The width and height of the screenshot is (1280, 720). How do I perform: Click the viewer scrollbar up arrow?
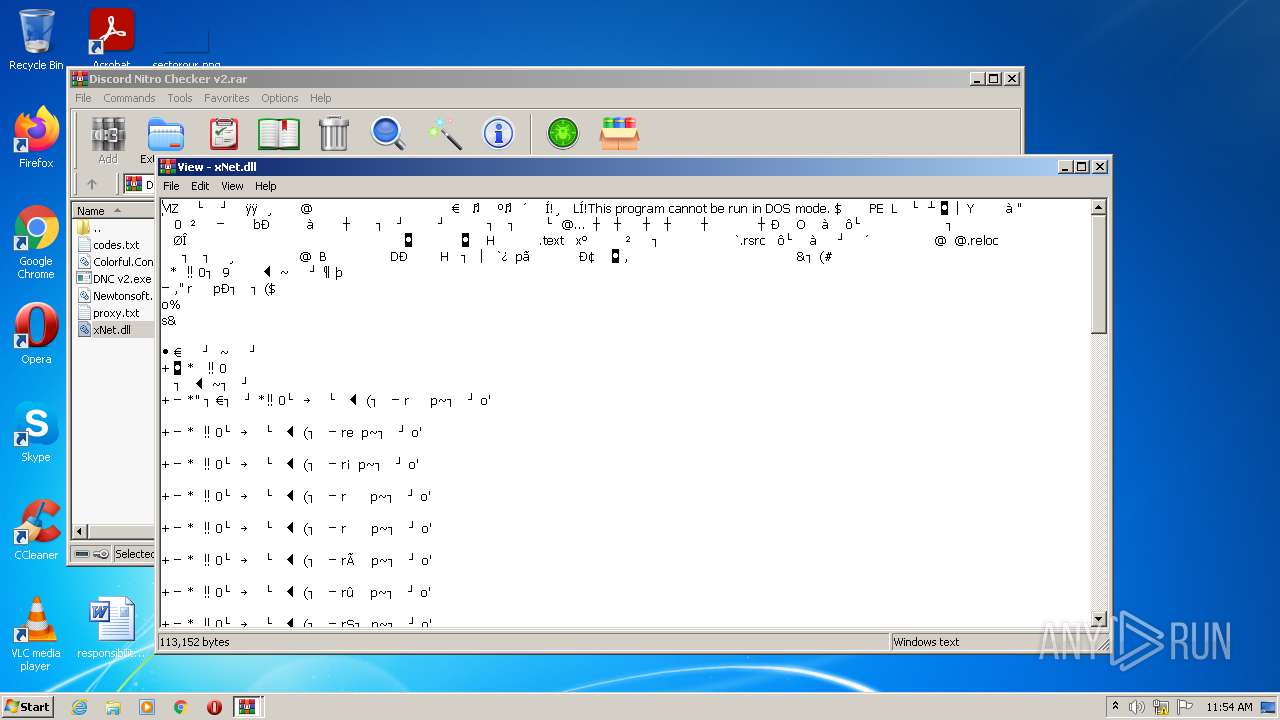1099,208
